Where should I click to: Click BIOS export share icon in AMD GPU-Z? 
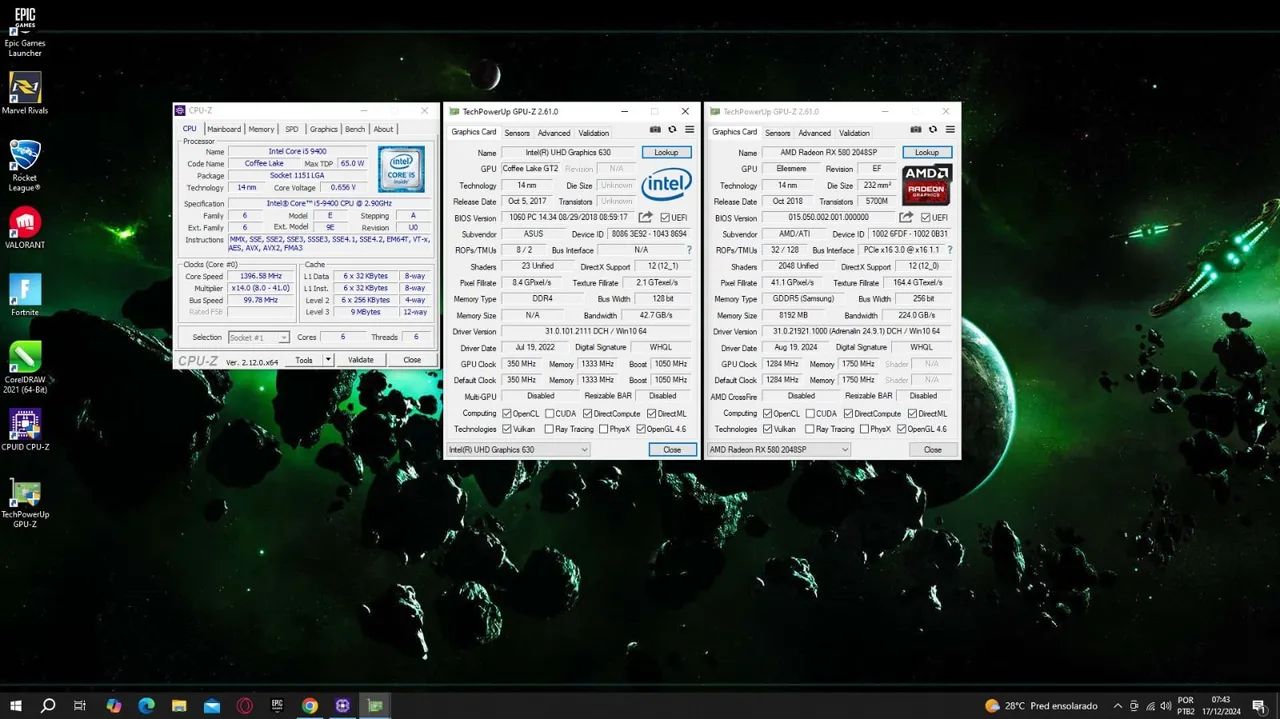pos(906,217)
